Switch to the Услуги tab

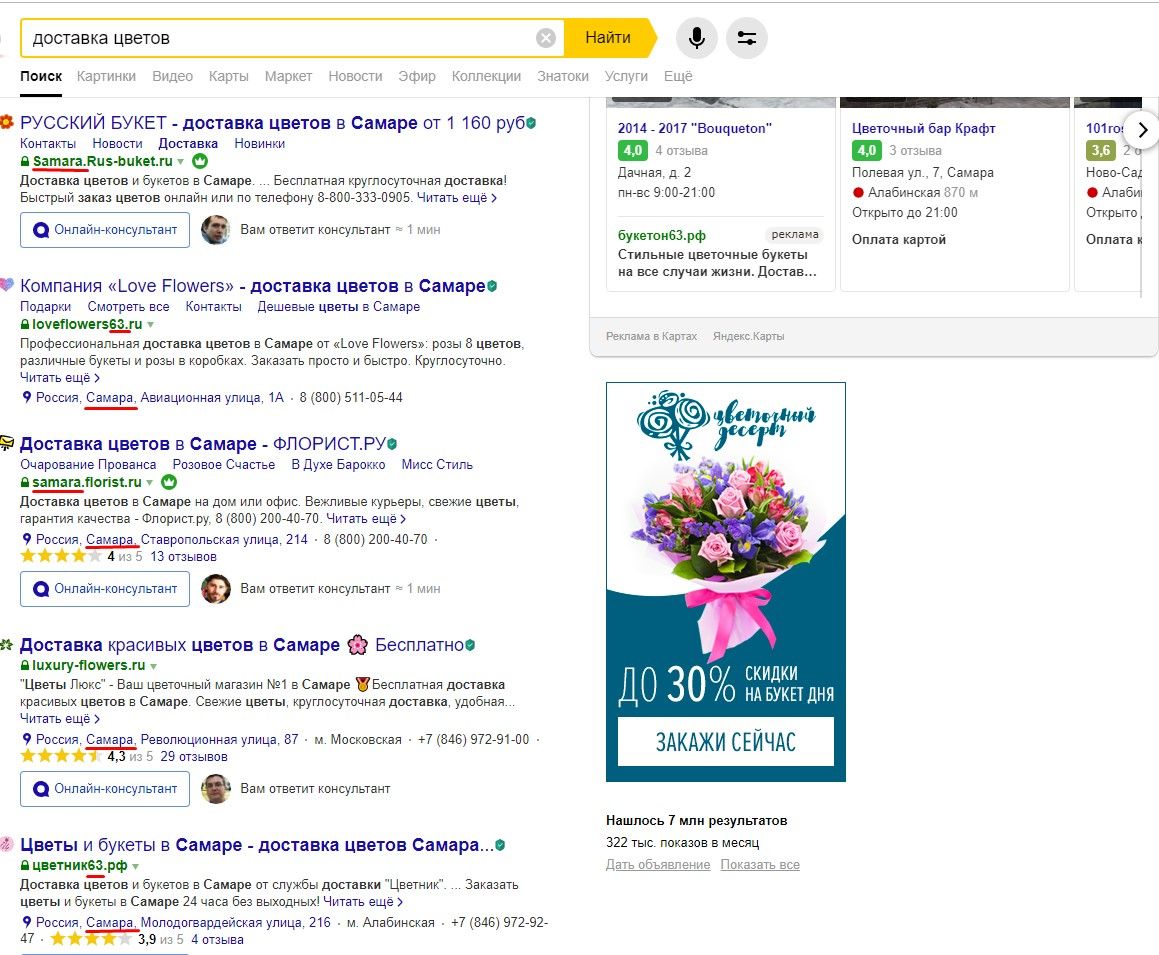626,76
